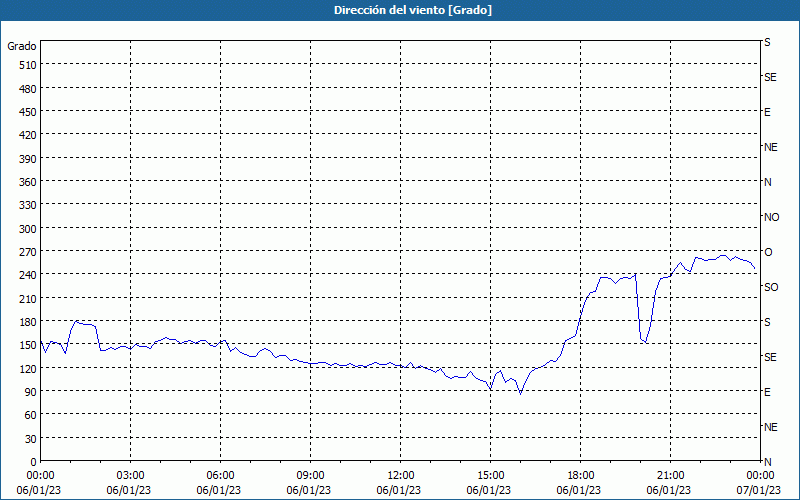The image size is (800, 500).
Task: Click the 180 y-axis value
Action: coord(29,322)
